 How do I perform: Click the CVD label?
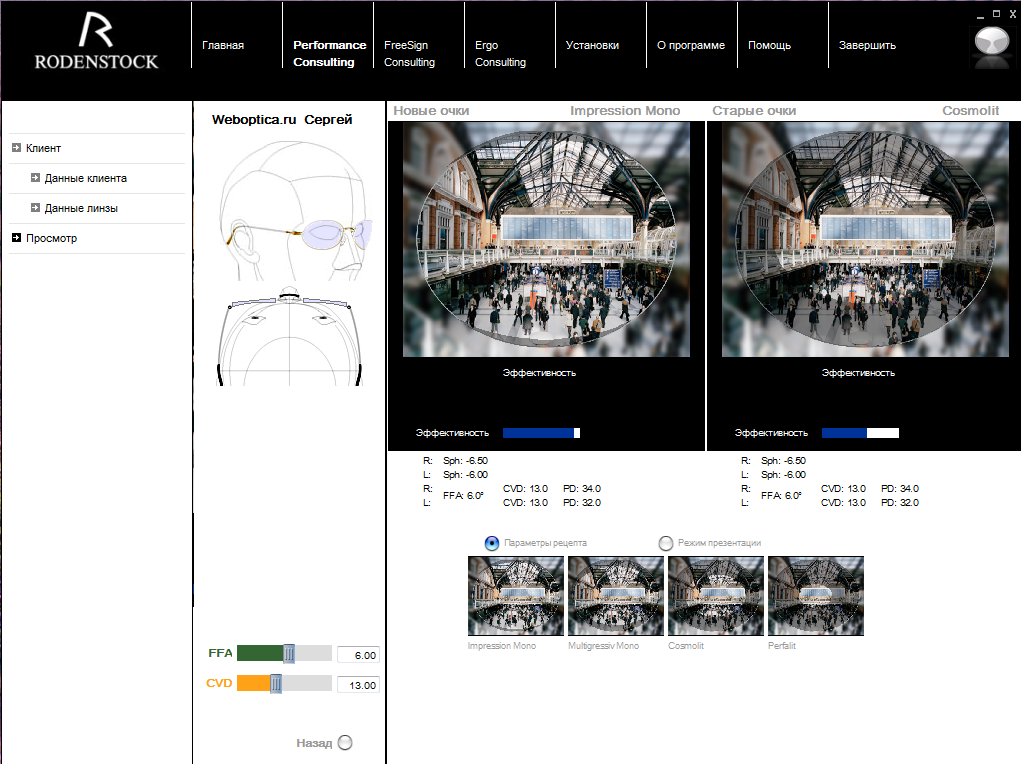219,683
